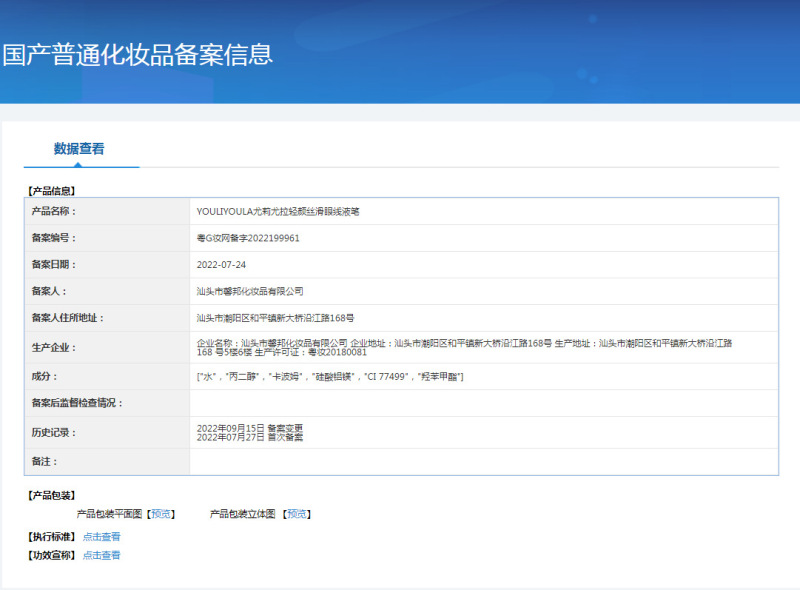Click the 成分 label
800x590 pixels.
point(44,377)
